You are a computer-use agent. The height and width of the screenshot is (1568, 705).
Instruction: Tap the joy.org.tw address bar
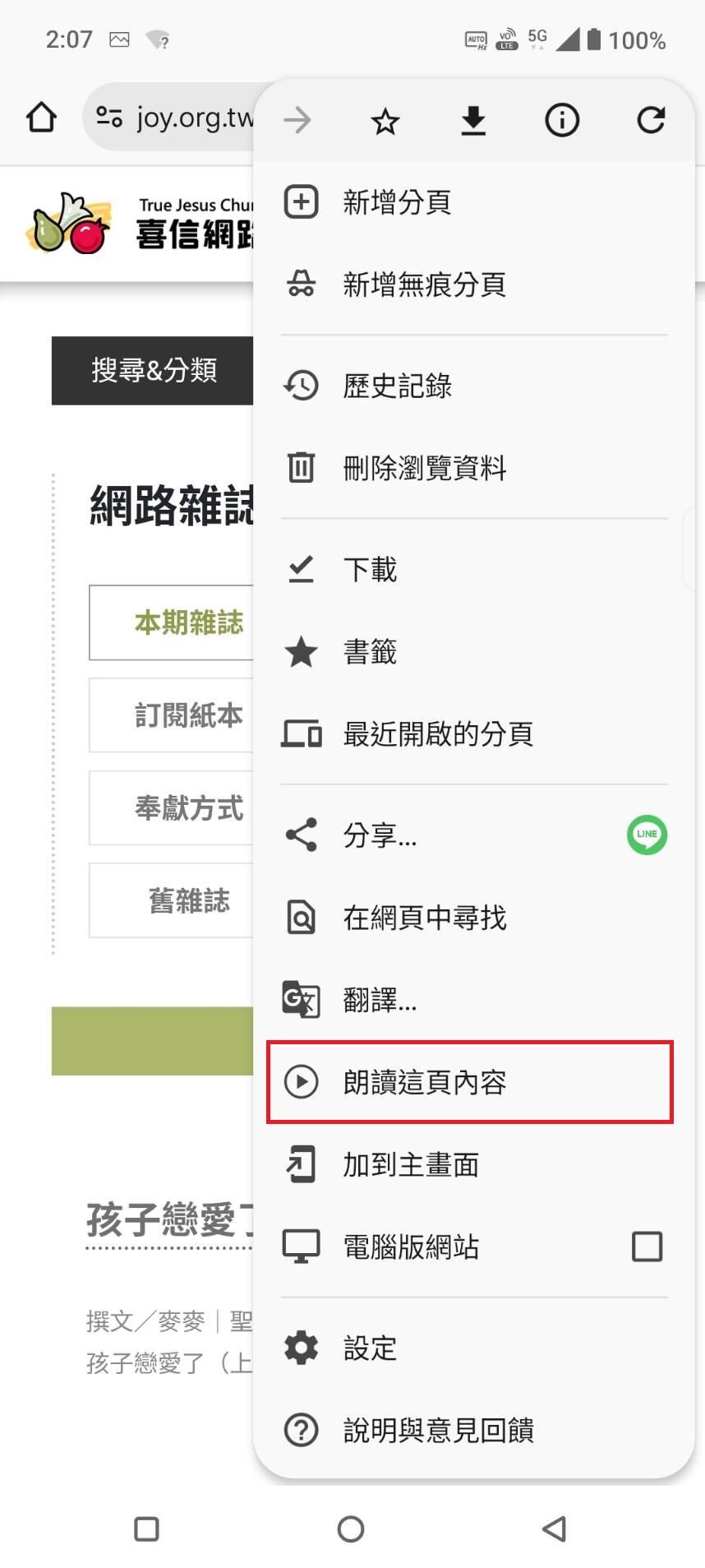195,118
